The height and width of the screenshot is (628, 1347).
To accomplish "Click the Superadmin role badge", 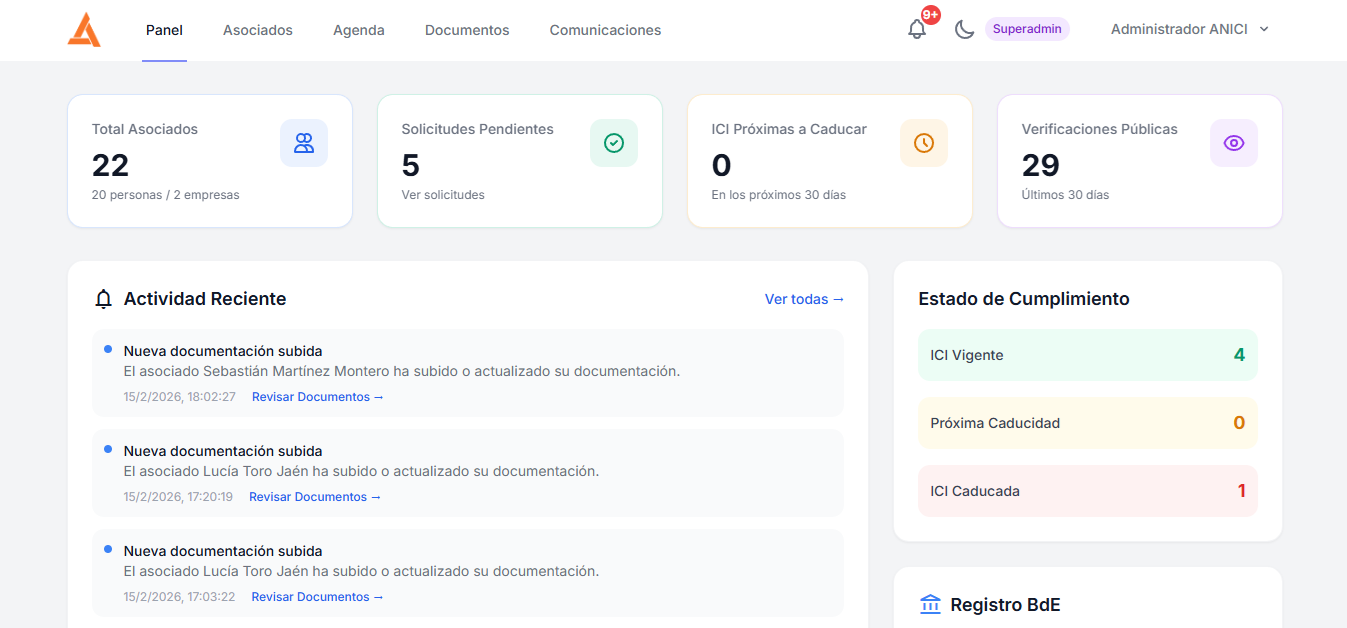I will (x=1027, y=29).
